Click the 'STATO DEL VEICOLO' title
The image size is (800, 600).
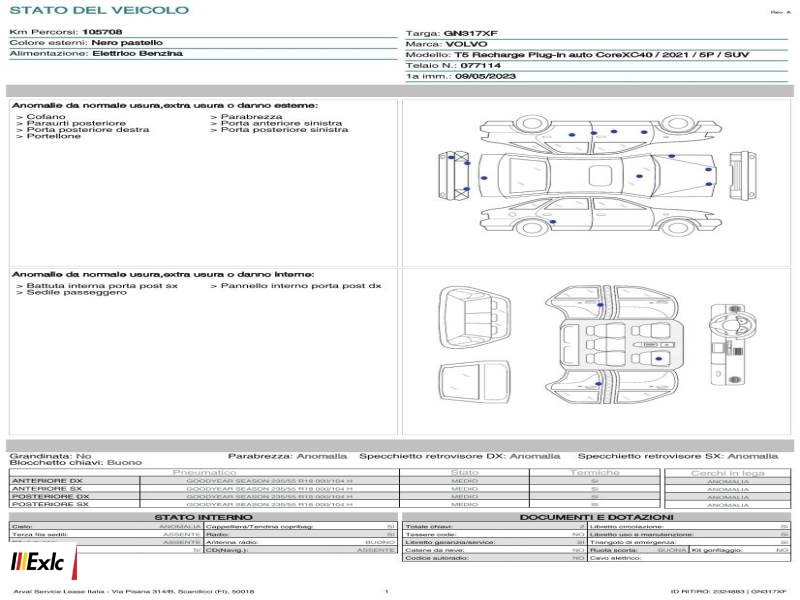[99, 10]
